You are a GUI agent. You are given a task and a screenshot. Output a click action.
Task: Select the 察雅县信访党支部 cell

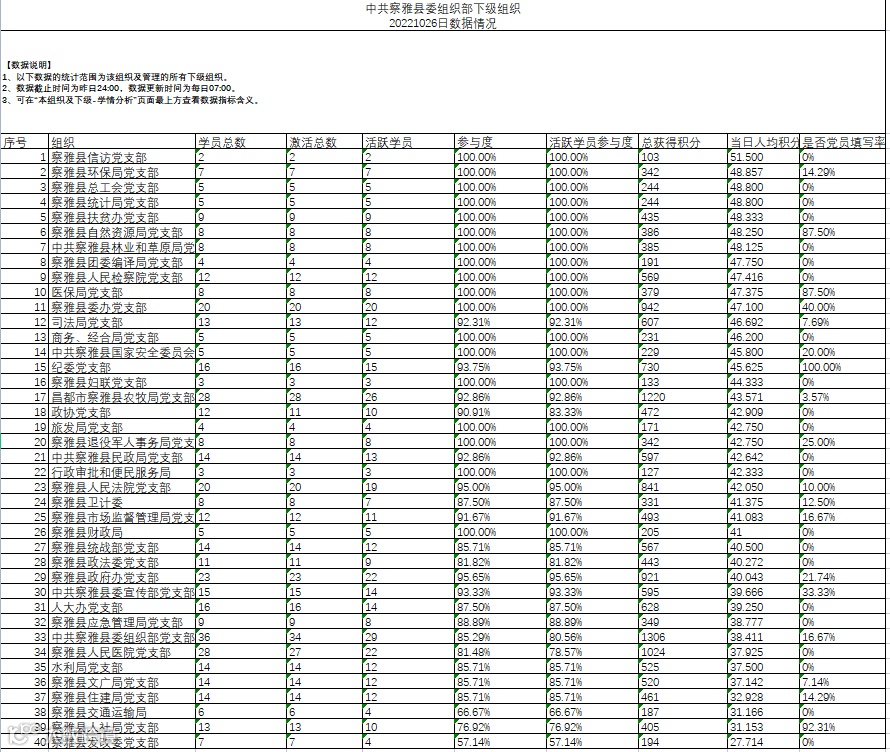(x=121, y=157)
